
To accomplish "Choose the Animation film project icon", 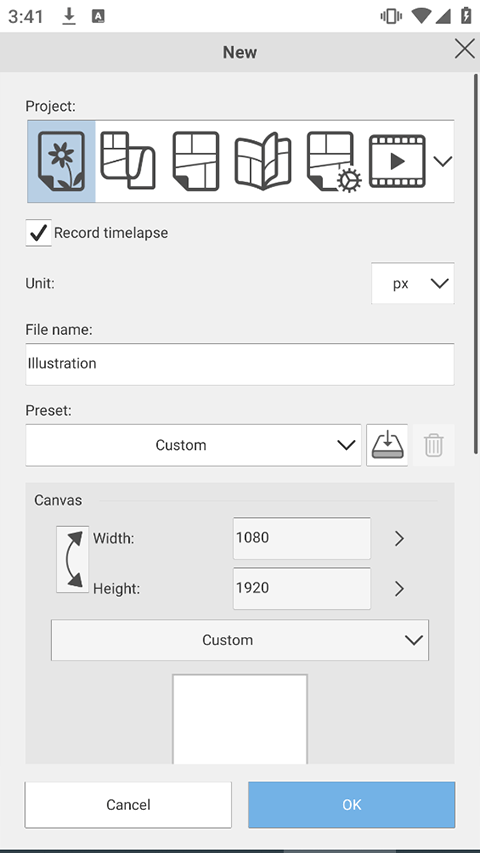I will click(x=397, y=161).
